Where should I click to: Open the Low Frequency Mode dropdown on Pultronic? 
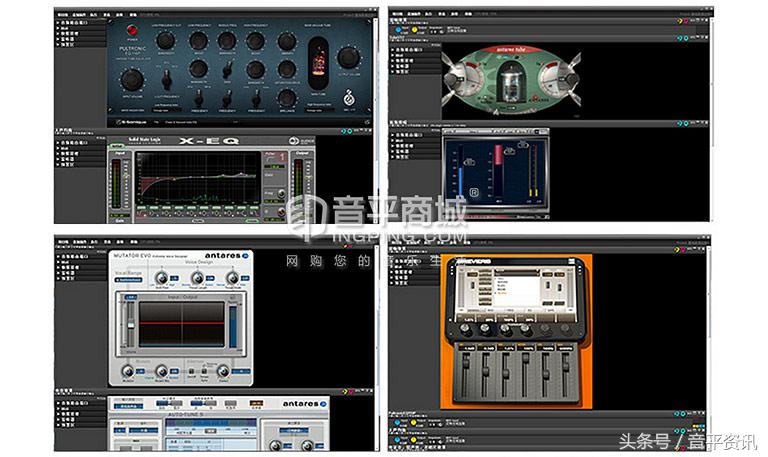click(x=167, y=110)
